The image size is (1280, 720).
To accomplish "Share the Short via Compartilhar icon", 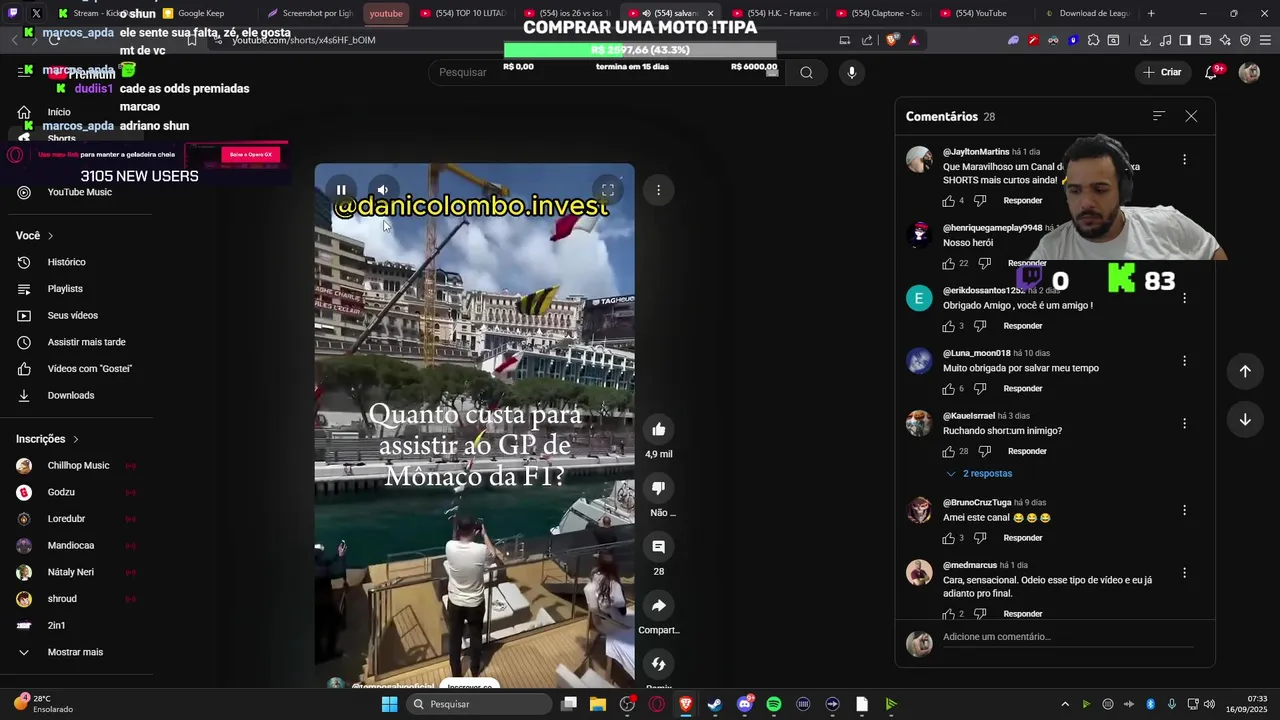I will click(x=658, y=606).
